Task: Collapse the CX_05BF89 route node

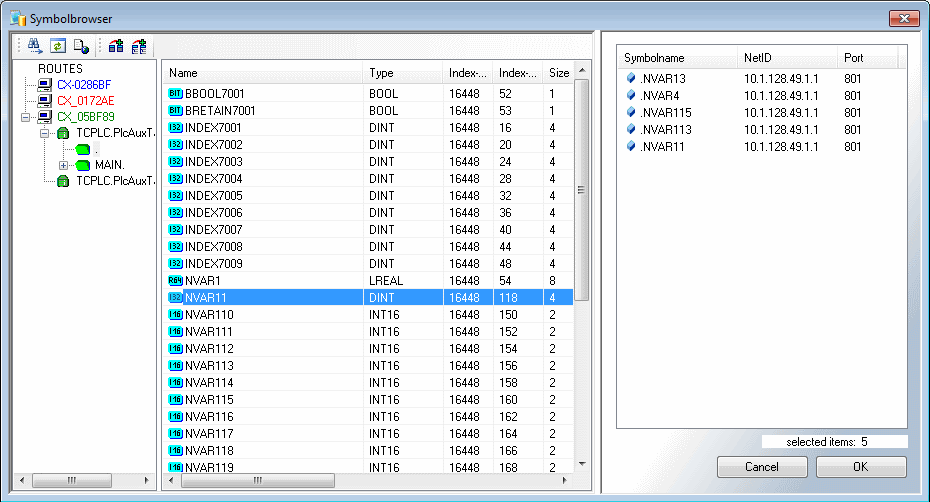Action: pos(25,117)
